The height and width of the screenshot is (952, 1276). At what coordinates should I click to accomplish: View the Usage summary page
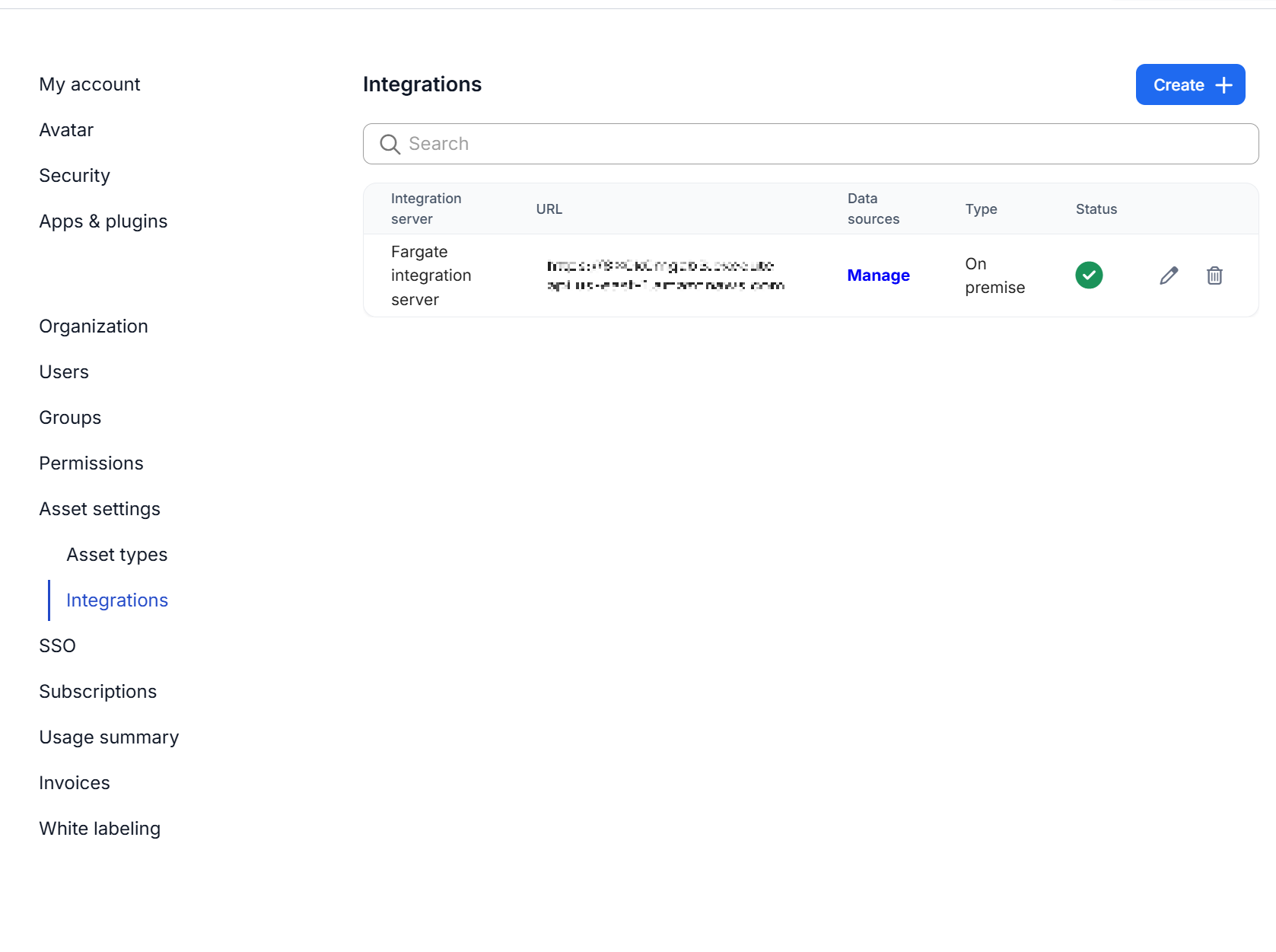[x=109, y=737]
